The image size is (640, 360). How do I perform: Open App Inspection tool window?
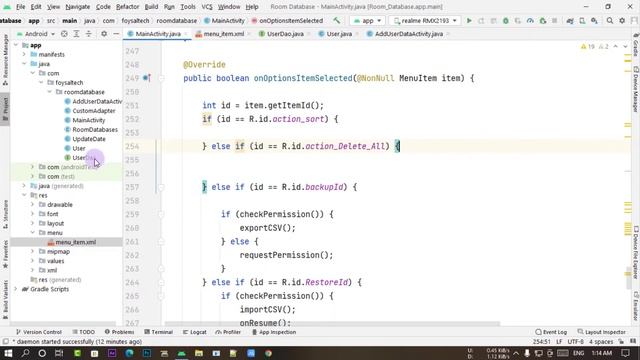click(274, 332)
